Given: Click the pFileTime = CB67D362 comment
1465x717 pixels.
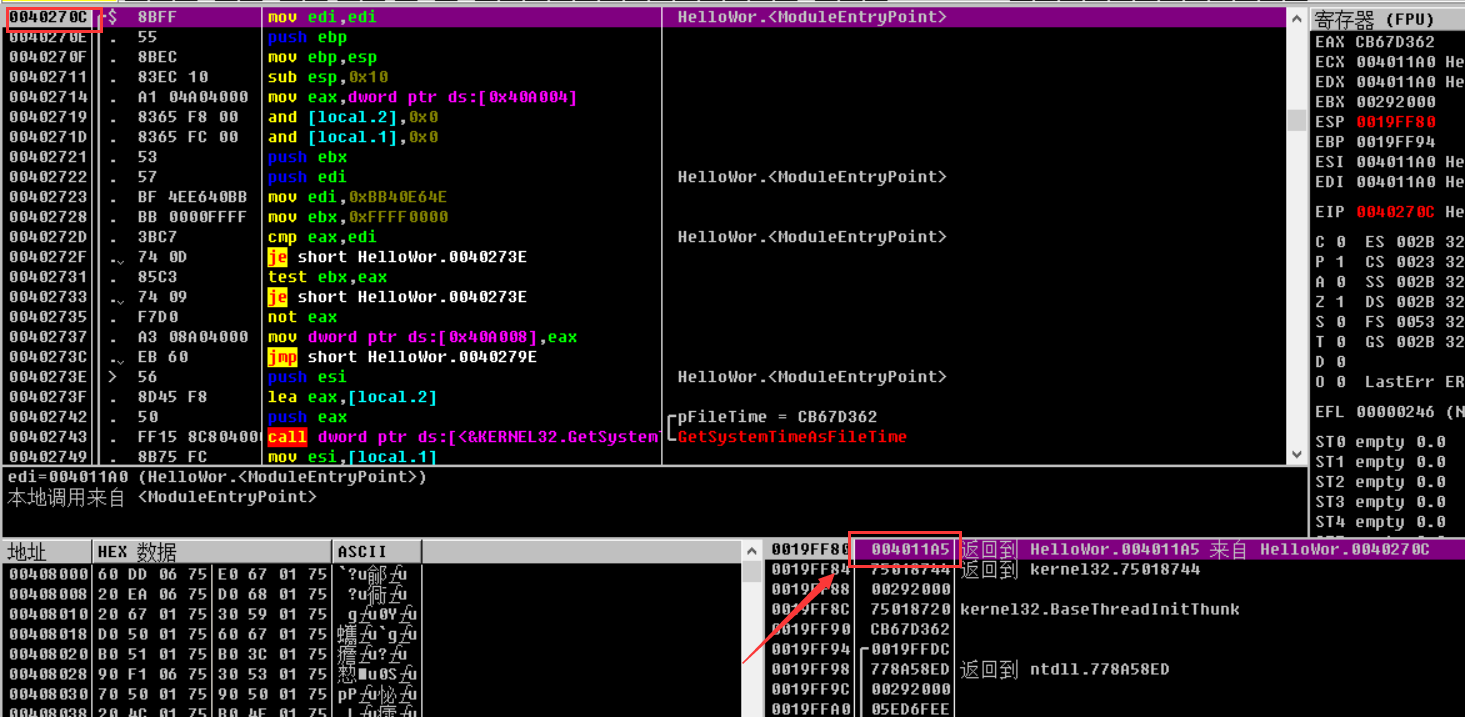Looking at the screenshot, I should [777, 417].
